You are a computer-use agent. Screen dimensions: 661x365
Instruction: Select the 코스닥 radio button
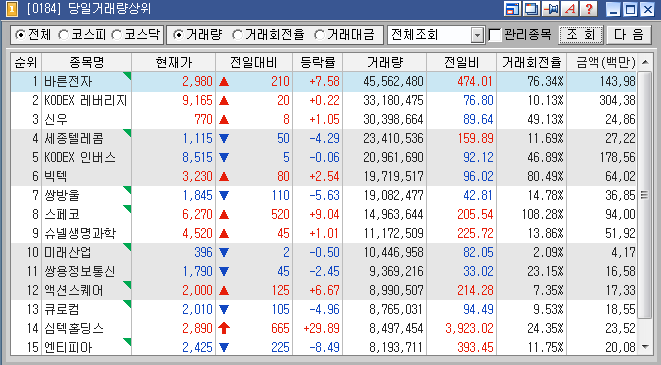point(116,35)
